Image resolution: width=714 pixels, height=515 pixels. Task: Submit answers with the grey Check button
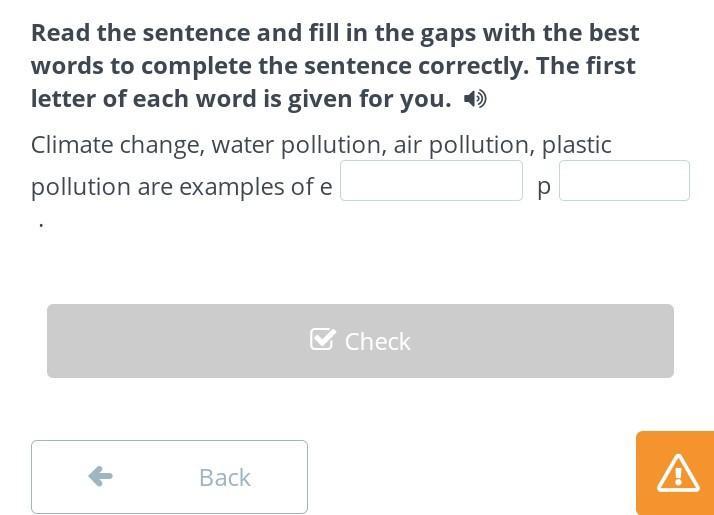coord(360,341)
